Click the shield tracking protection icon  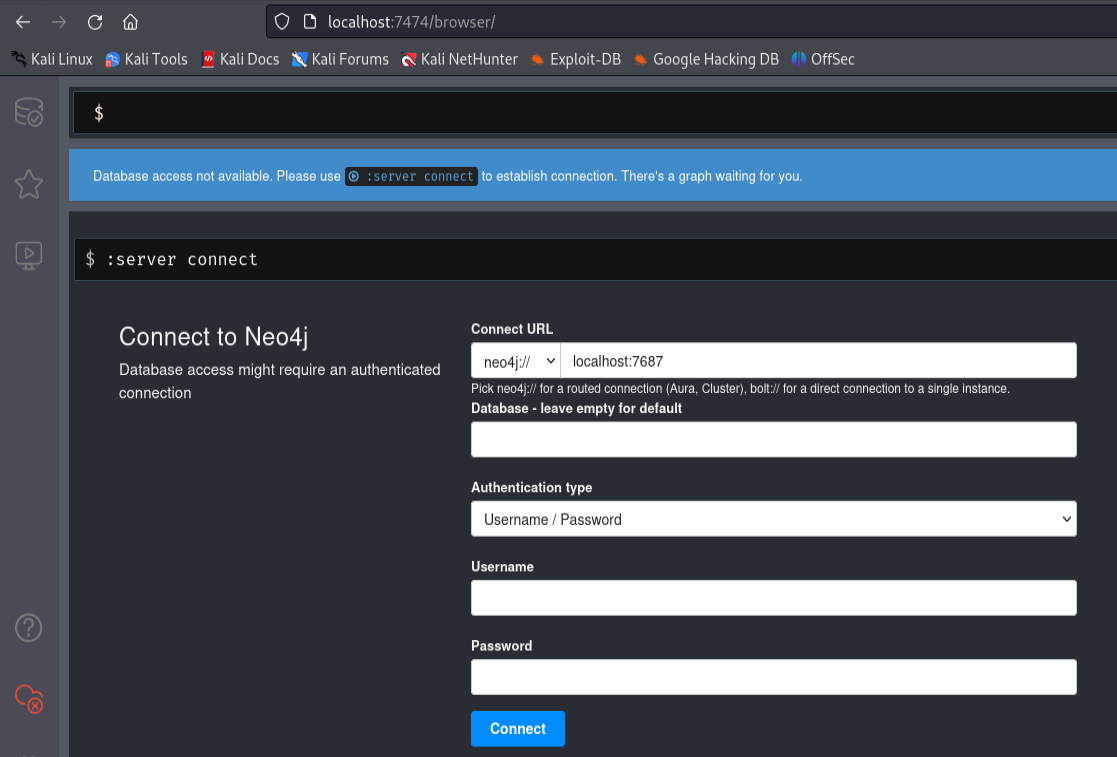click(x=282, y=22)
